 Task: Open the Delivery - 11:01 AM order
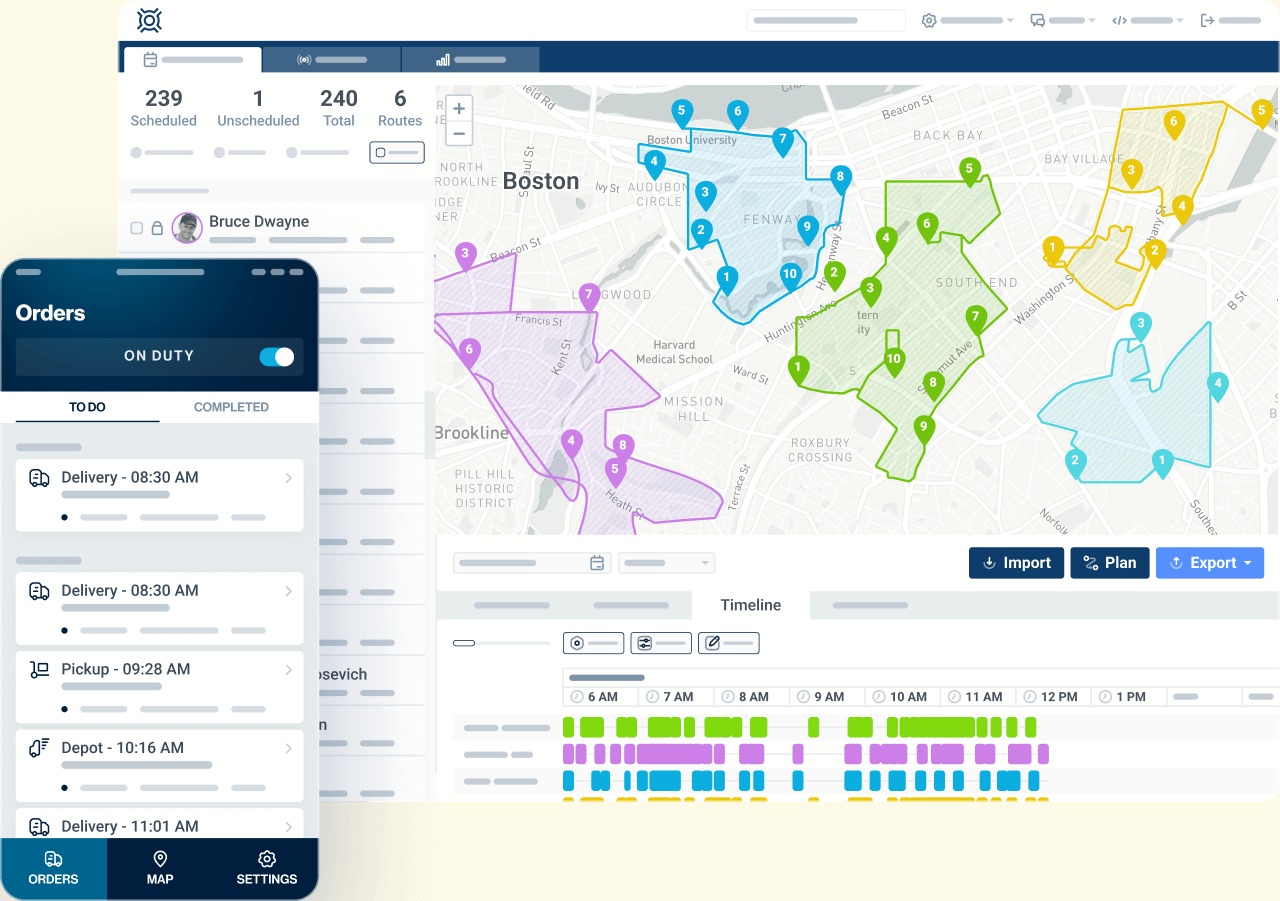tap(160, 823)
